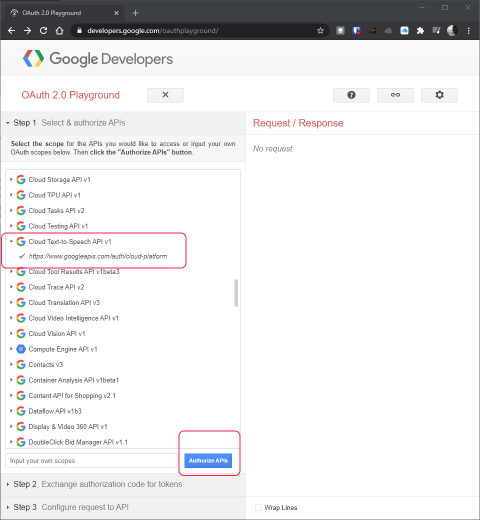This screenshot has width=480, height=520.
Task: Expand Cloud Testing API v1
Action: (x=11, y=226)
